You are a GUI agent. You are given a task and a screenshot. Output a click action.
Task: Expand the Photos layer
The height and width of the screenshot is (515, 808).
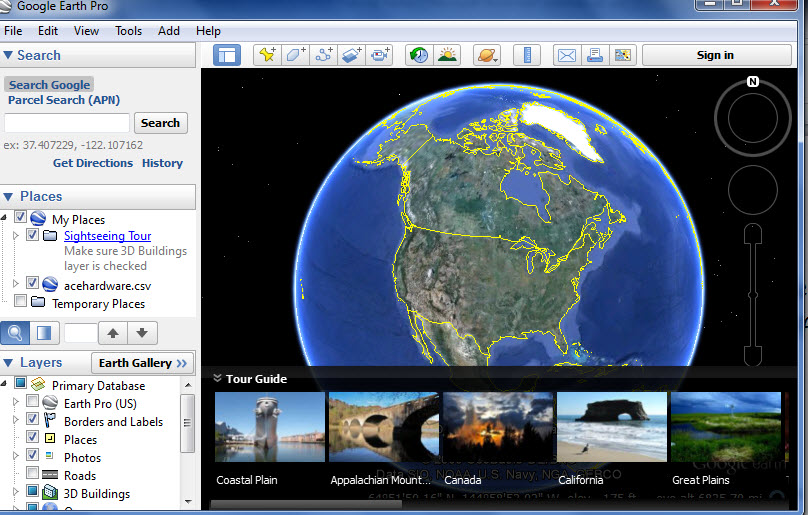pos(15,456)
